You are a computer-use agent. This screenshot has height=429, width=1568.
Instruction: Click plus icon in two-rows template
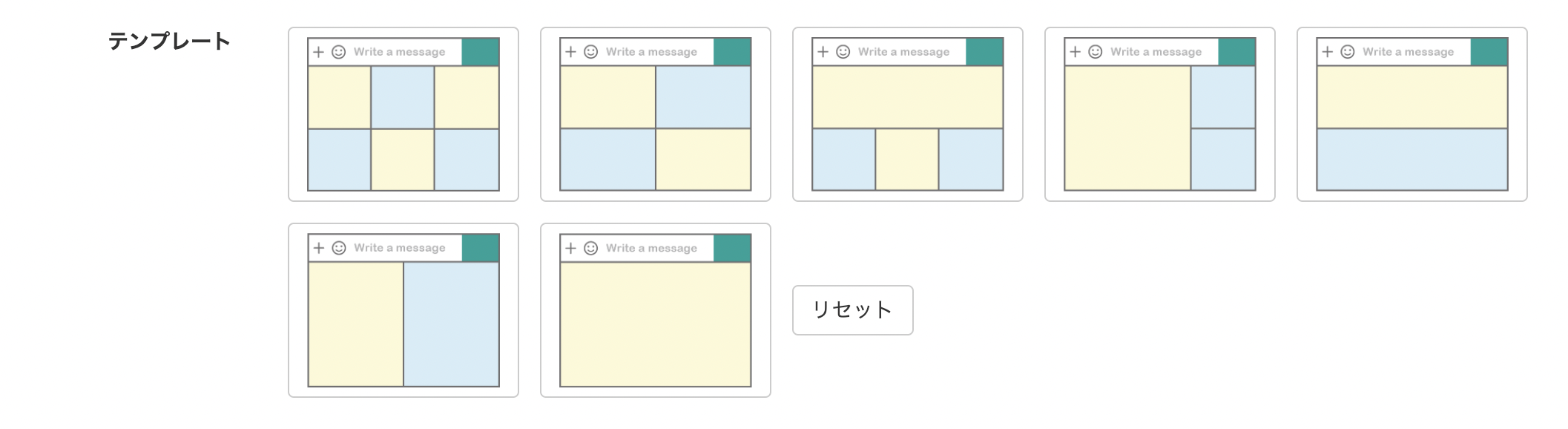(x=1327, y=52)
